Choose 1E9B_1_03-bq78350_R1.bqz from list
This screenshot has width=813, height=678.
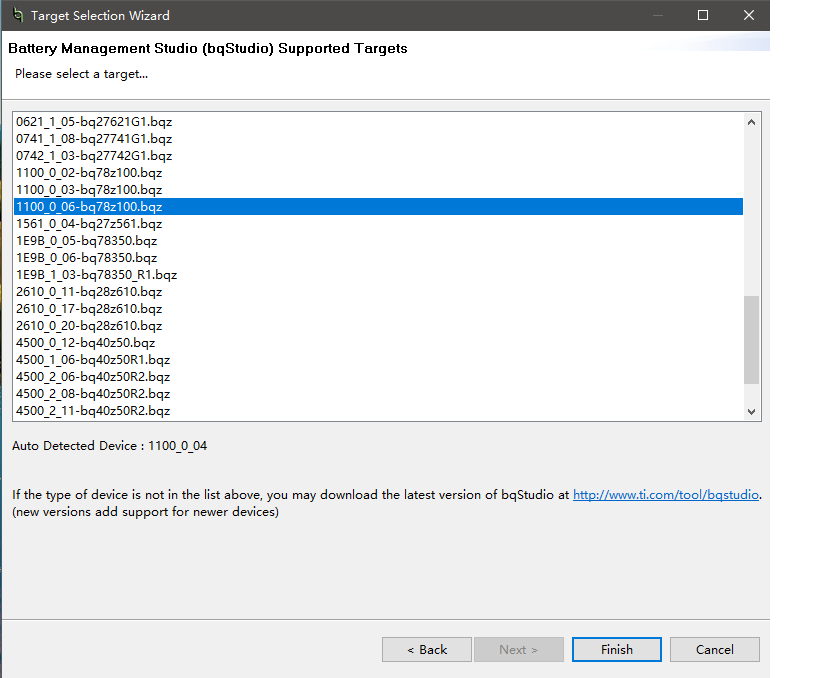96,274
